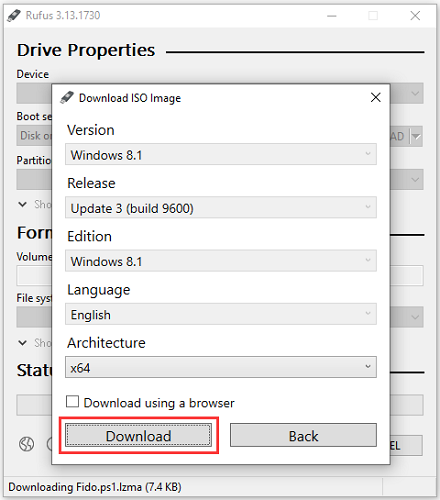Open the Architecture x64 dropdown
440x500 pixels.
(x=221, y=367)
